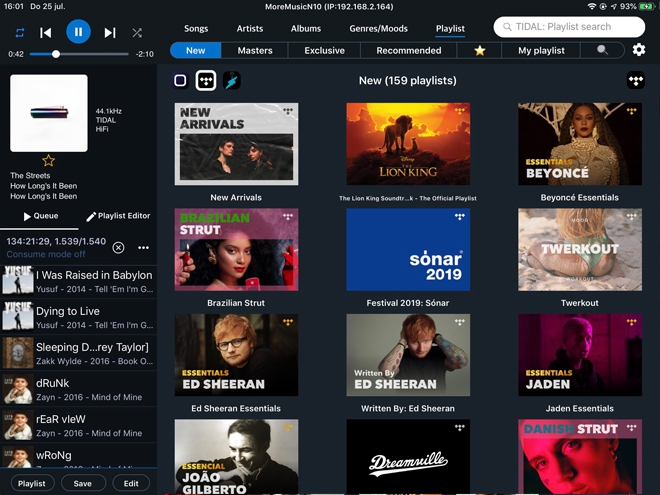Open the Artists tab
This screenshot has height=495, width=660.
(x=250, y=29)
